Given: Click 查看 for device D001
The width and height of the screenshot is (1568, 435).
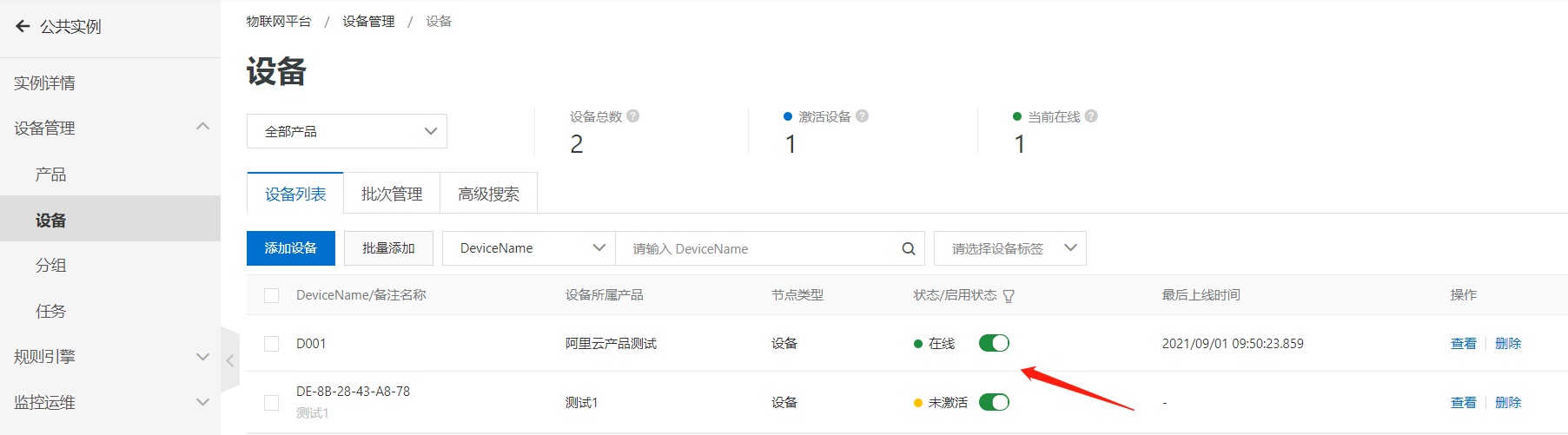Looking at the screenshot, I should 1463,344.
